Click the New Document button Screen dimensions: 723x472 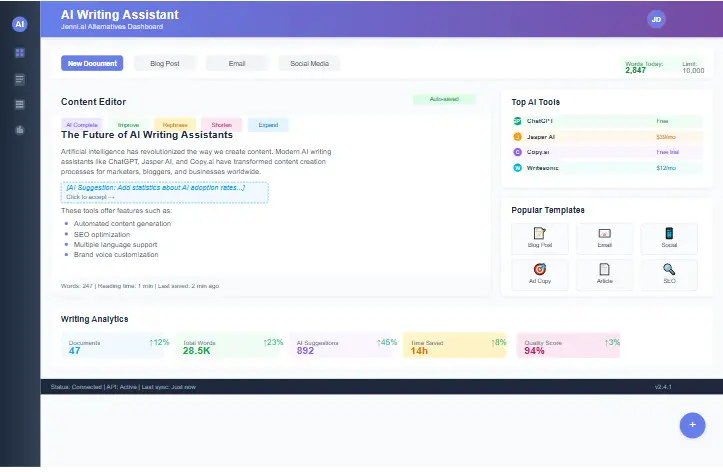(92, 63)
